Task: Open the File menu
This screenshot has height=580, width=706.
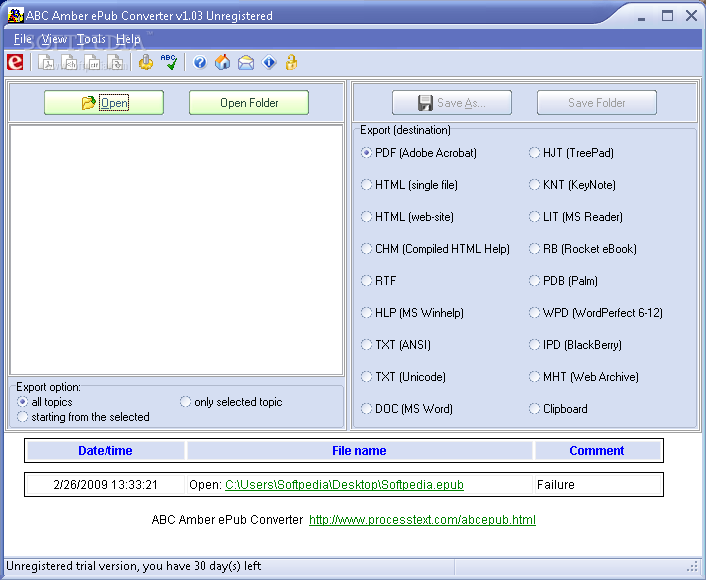Action: 23,39
